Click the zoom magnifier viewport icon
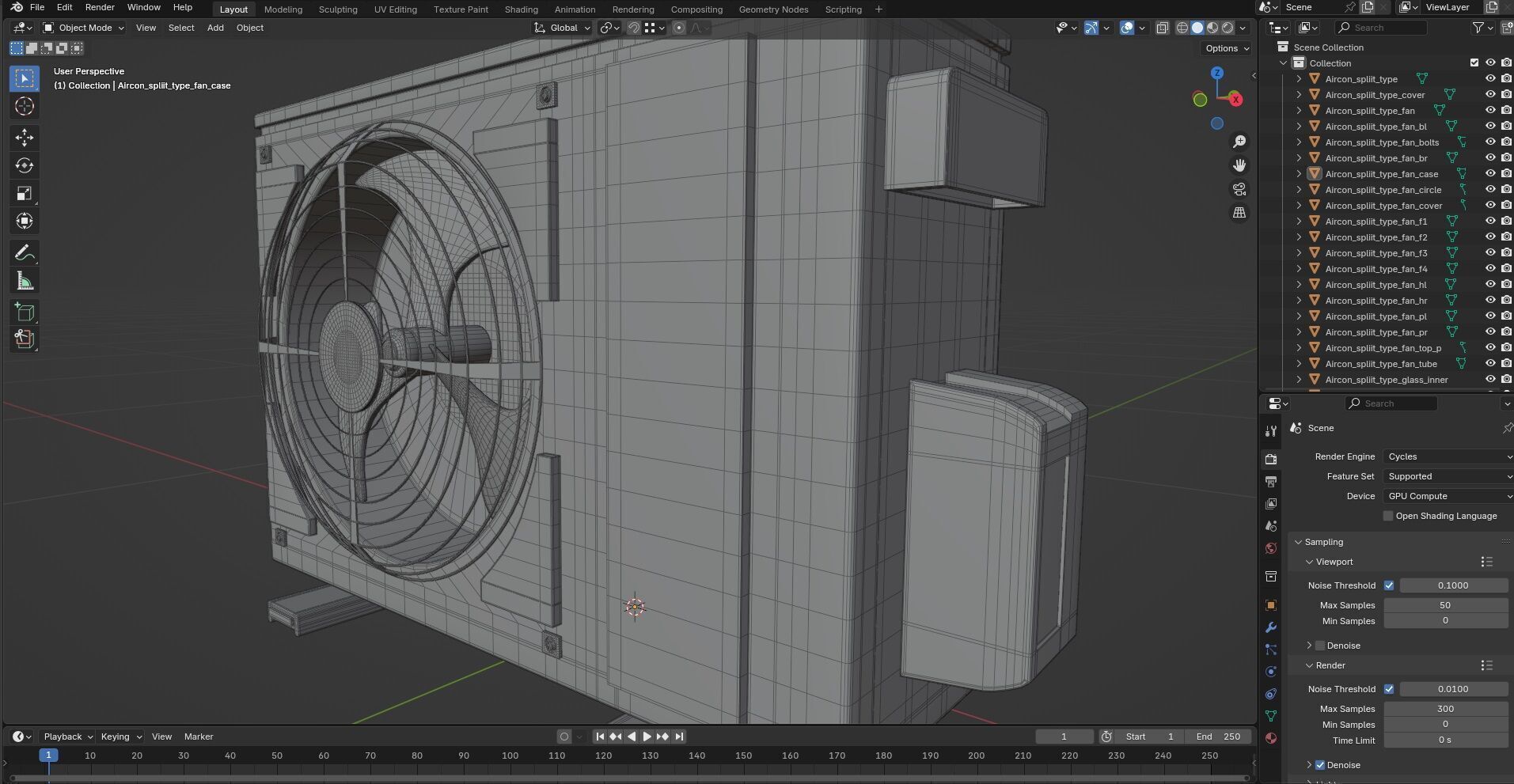Image resolution: width=1514 pixels, height=784 pixels. tap(1239, 142)
